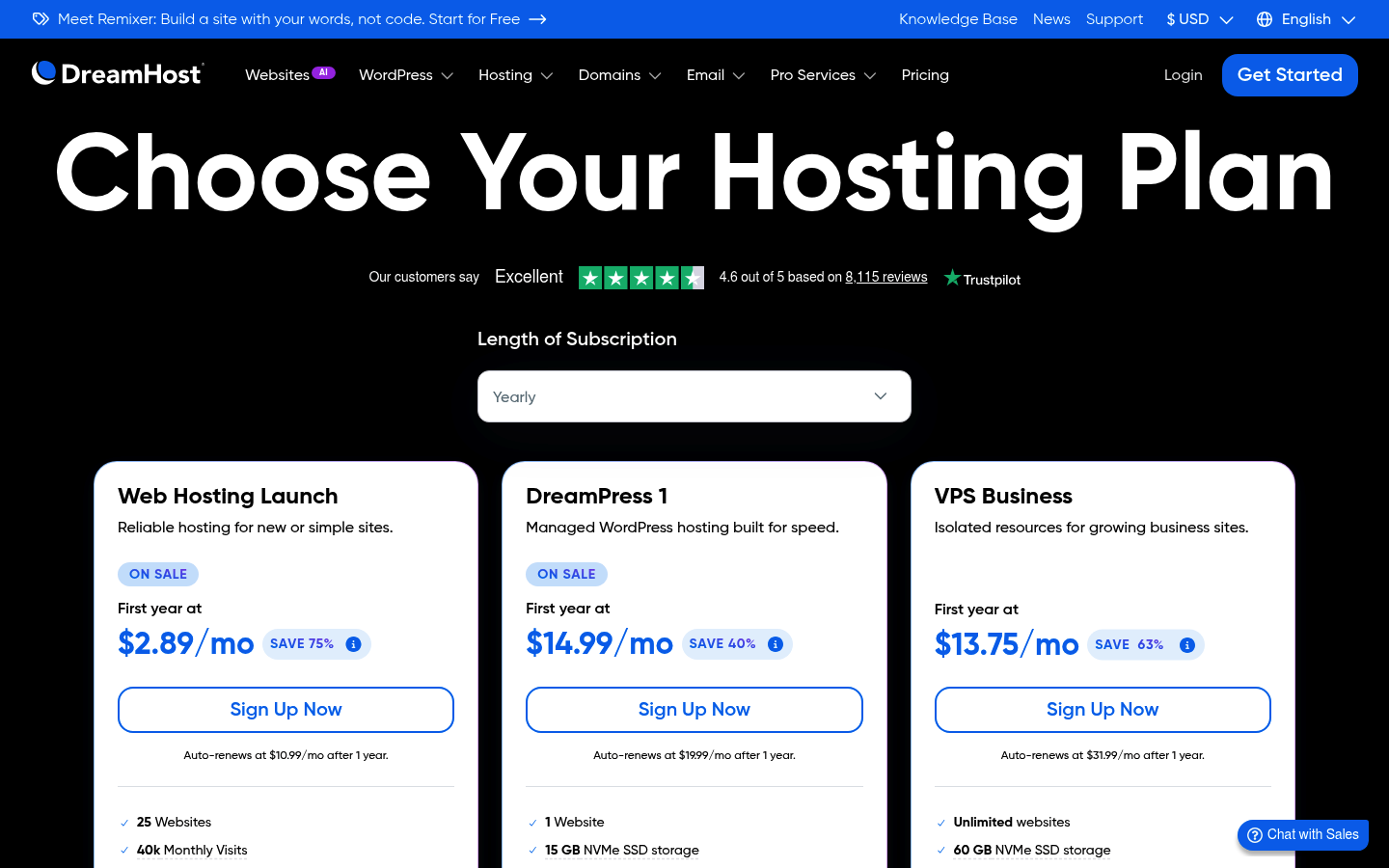Open Knowledge Base link
1389x868 pixels.
958,19
